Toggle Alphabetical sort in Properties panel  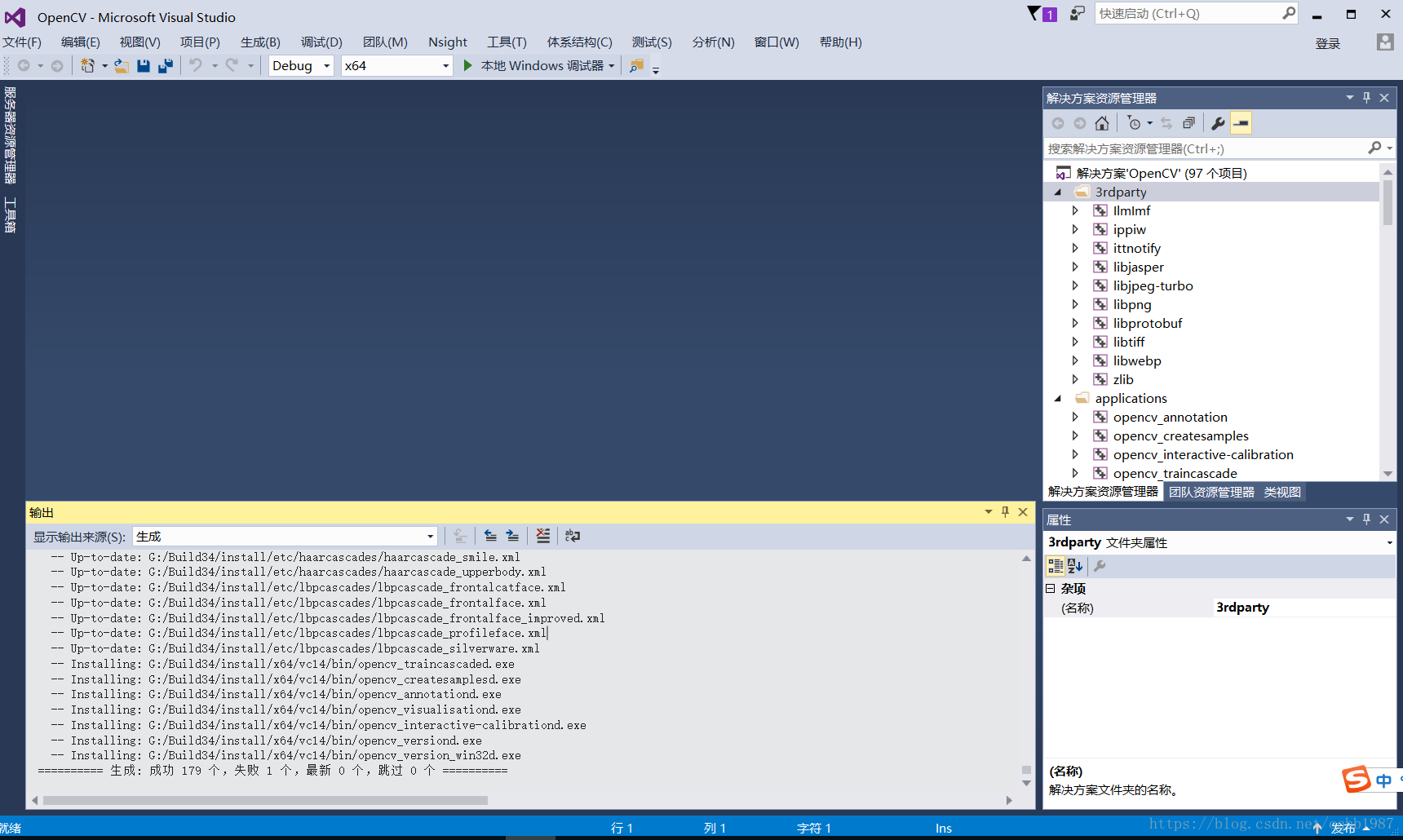tap(1075, 566)
